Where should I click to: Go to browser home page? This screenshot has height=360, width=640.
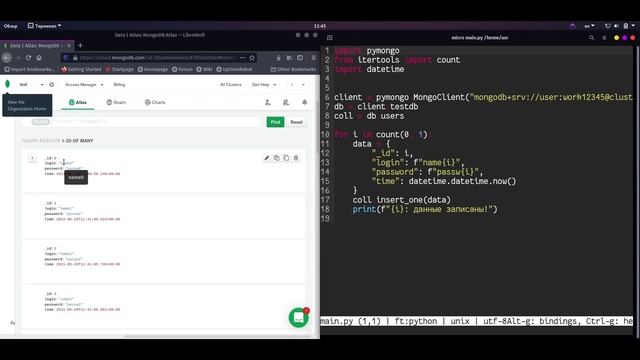pyautogui.click(x=39, y=58)
